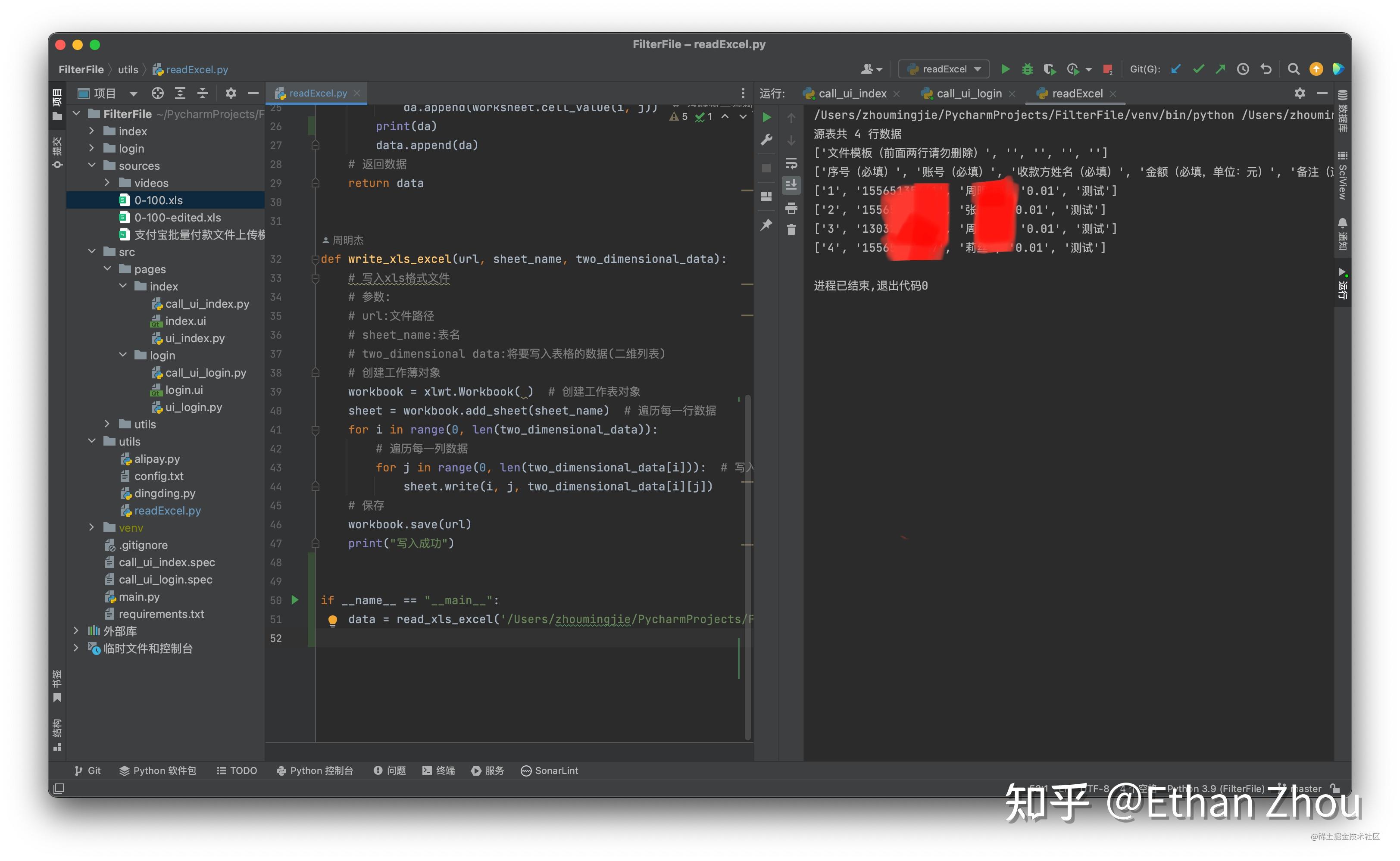
Task: Open 问题 problems tool window
Action: pyautogui.click(x=390, y=771)
